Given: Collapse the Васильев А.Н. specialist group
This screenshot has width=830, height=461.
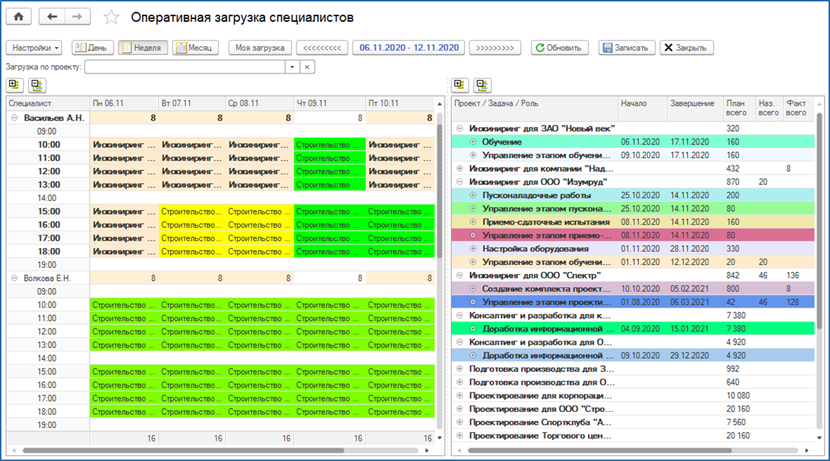Looking at the screenshot, I should coord(15,118).
